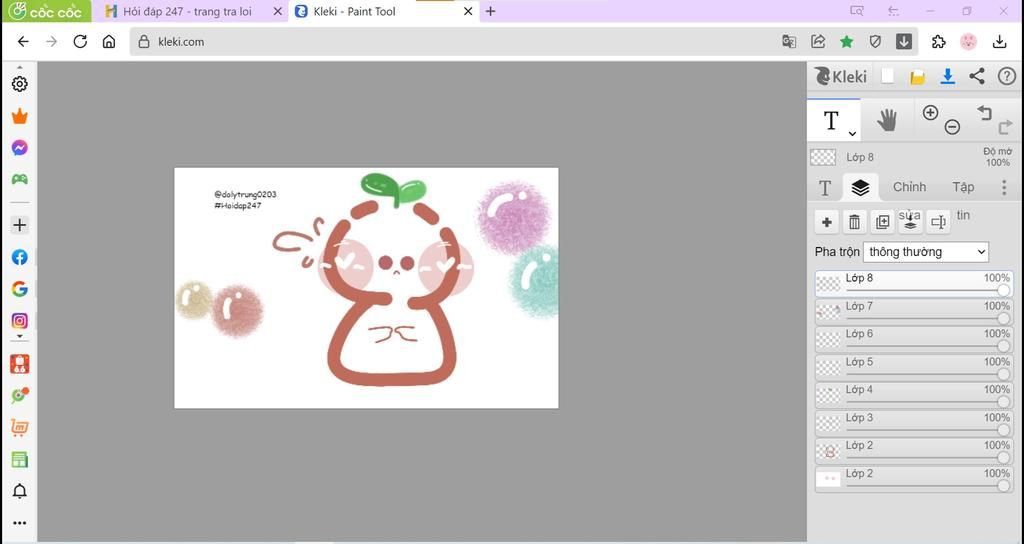Open the yellow folder import icon
1024x544 pixels.
(918, 77)
